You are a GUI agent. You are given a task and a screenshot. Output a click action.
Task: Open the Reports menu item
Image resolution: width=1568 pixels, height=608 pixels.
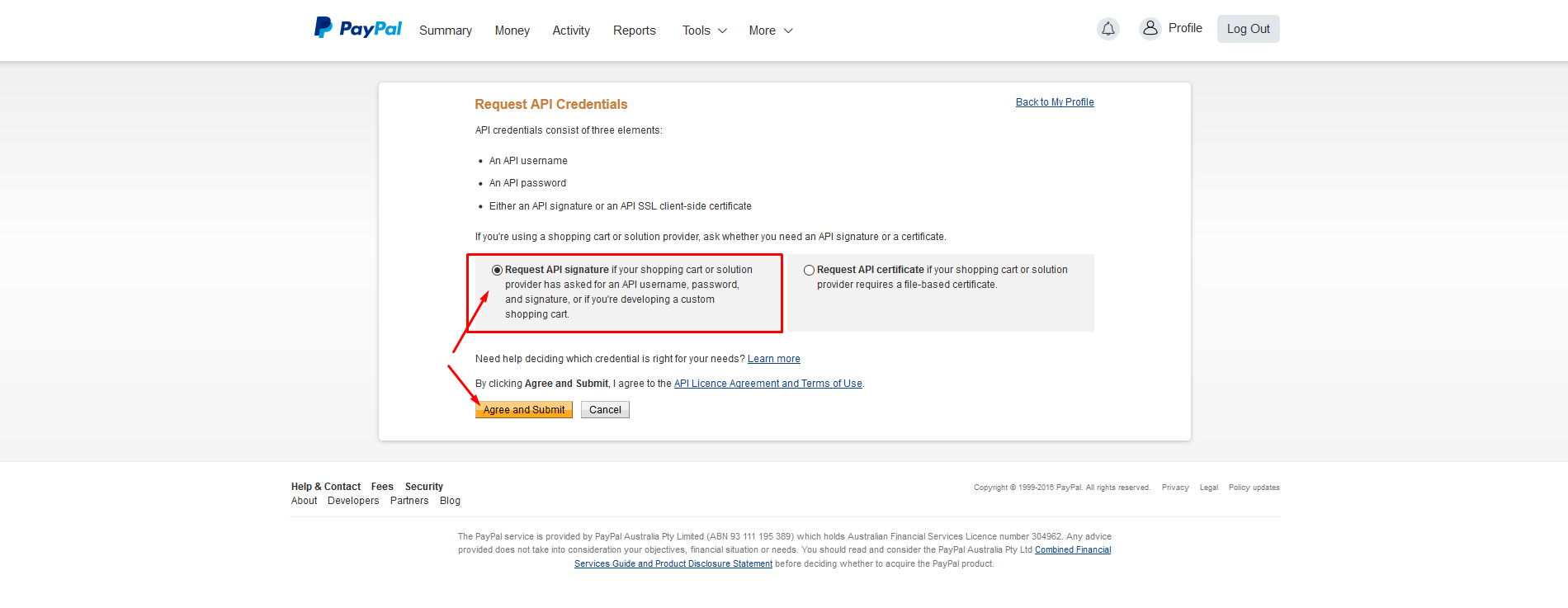coord(635,31)
